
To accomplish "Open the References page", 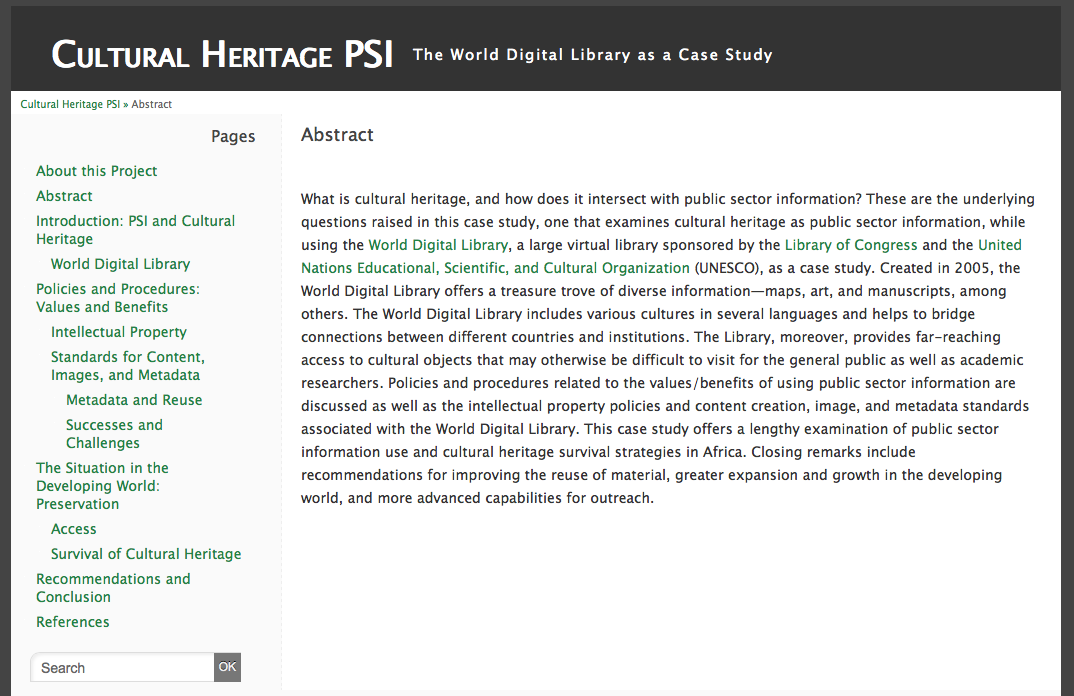I will click(73, 622).
